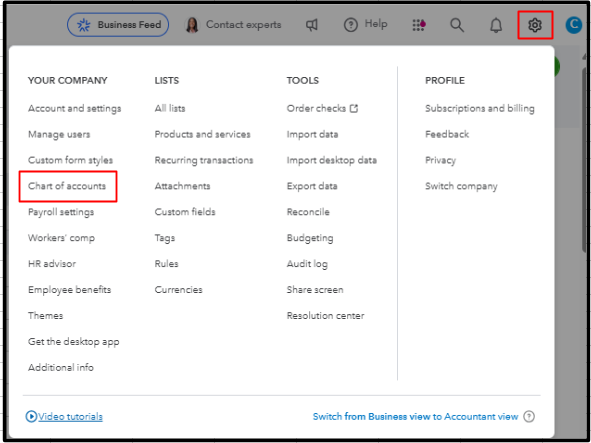Open the Audit log
This screenshot has width=591, height=443.
pos(307,264)
